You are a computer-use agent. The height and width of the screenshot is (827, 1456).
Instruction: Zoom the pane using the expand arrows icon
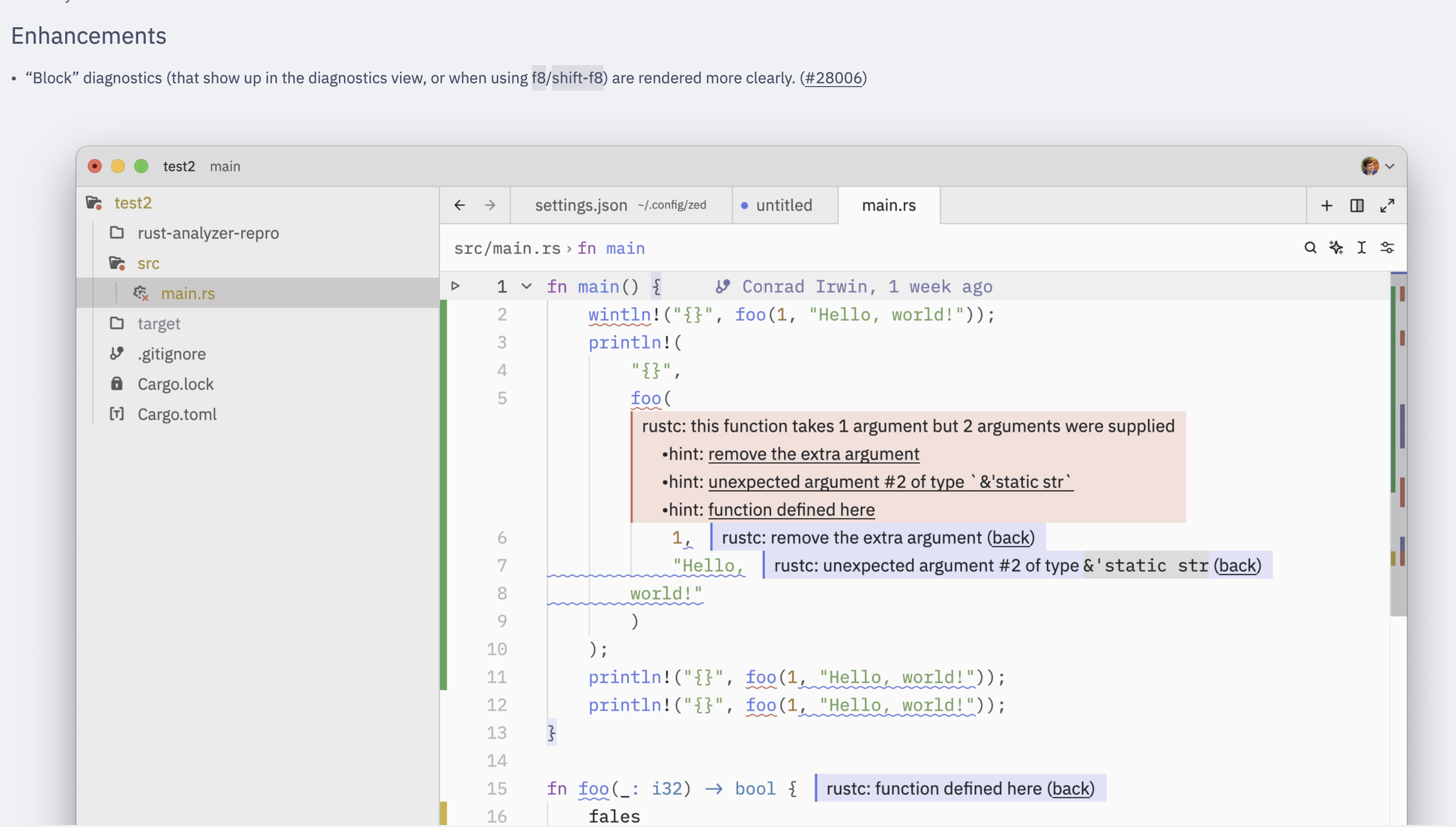click(1387, 206)
